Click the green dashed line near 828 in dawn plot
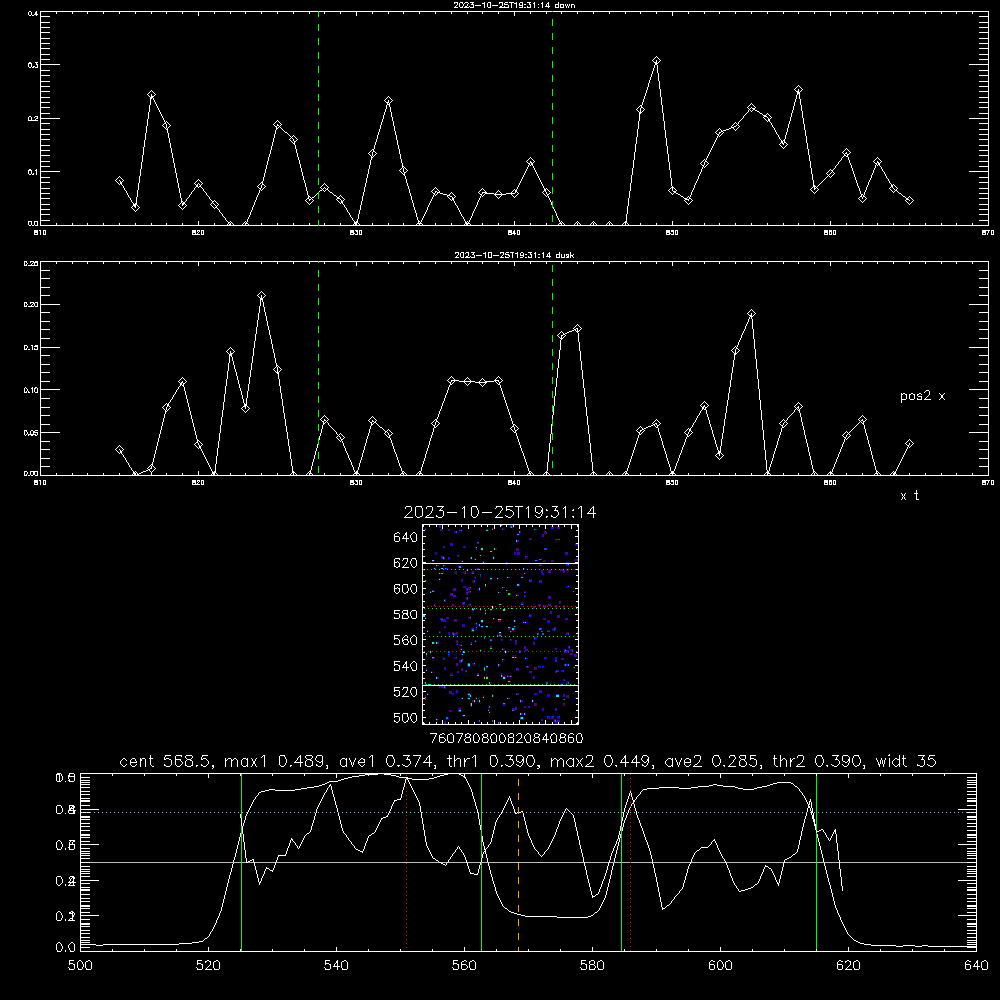The height and width of the screenshot is (1000, 1000). [318, 118]
